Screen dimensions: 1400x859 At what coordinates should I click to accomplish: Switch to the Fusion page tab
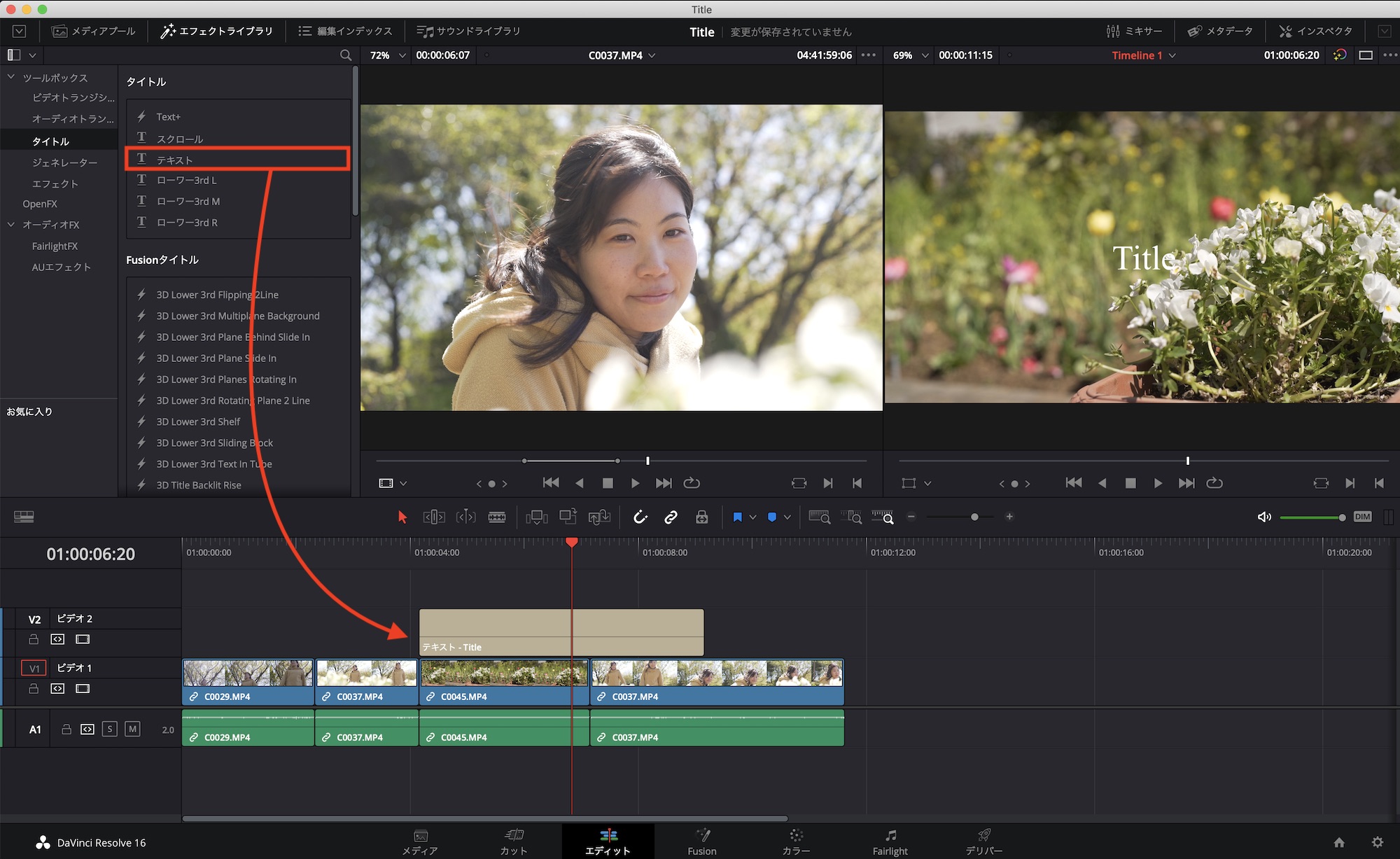(x=701, y=841)
